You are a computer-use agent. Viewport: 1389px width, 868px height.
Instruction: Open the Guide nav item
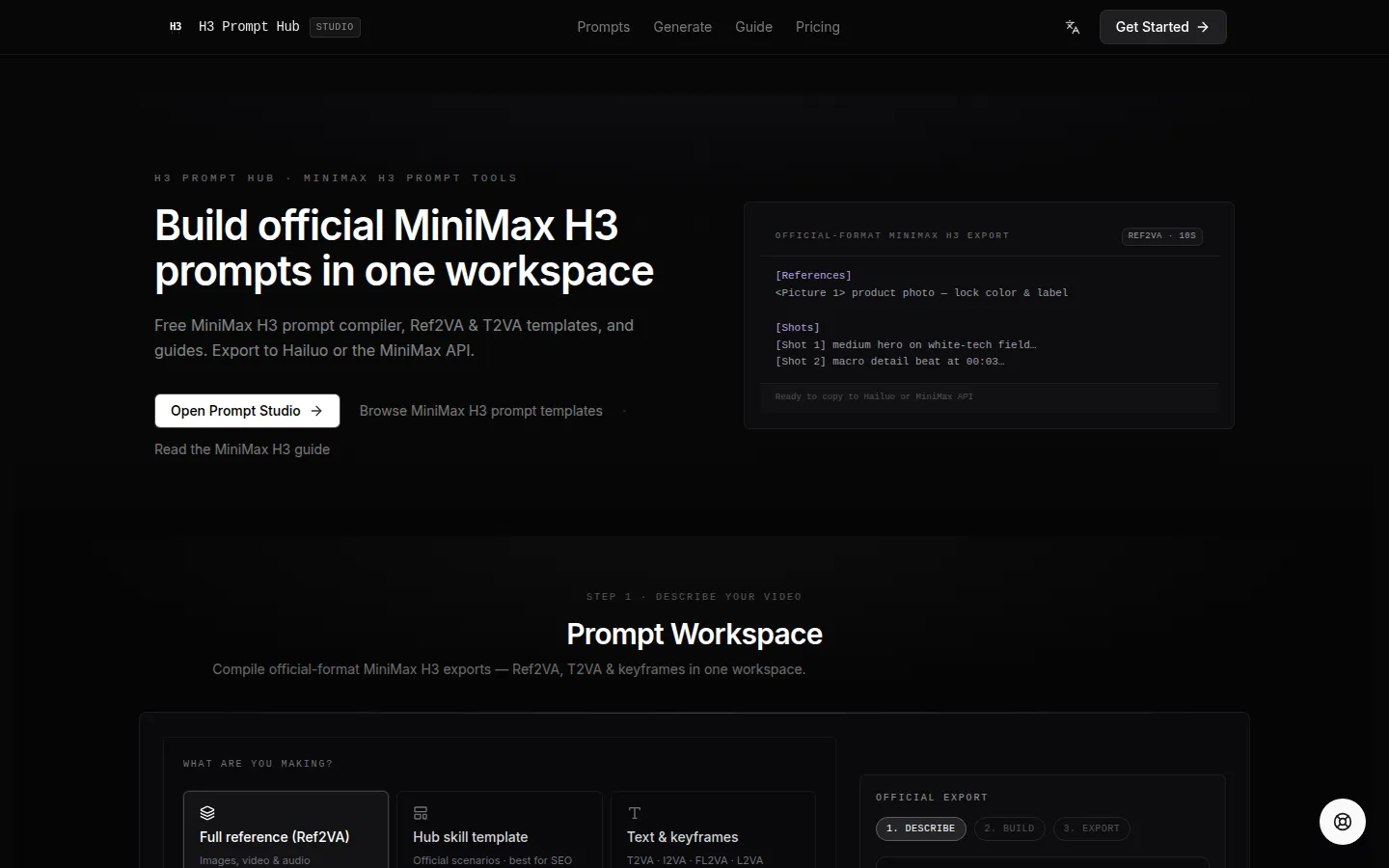[x=753, y=27]
